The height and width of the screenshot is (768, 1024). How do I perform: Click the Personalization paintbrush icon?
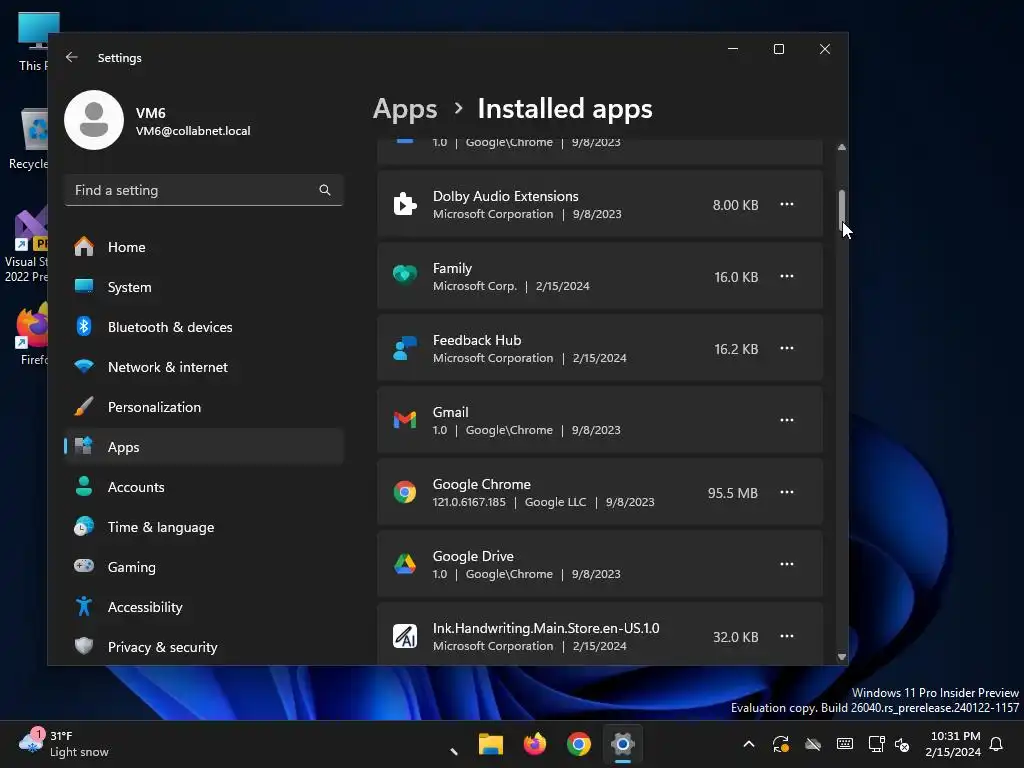point(84,406)
